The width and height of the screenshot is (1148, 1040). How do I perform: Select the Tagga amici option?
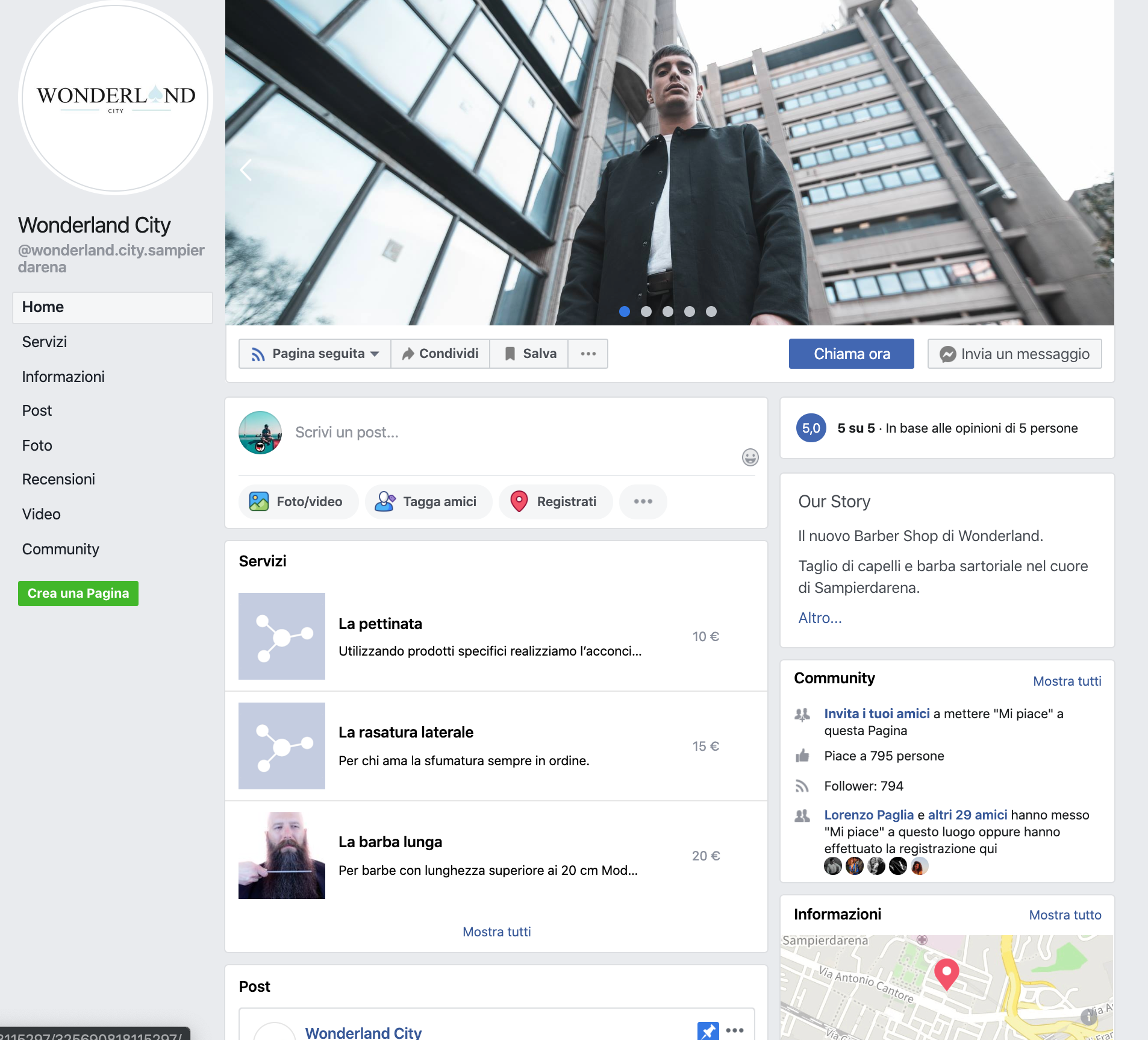click(x=428, y=502)
